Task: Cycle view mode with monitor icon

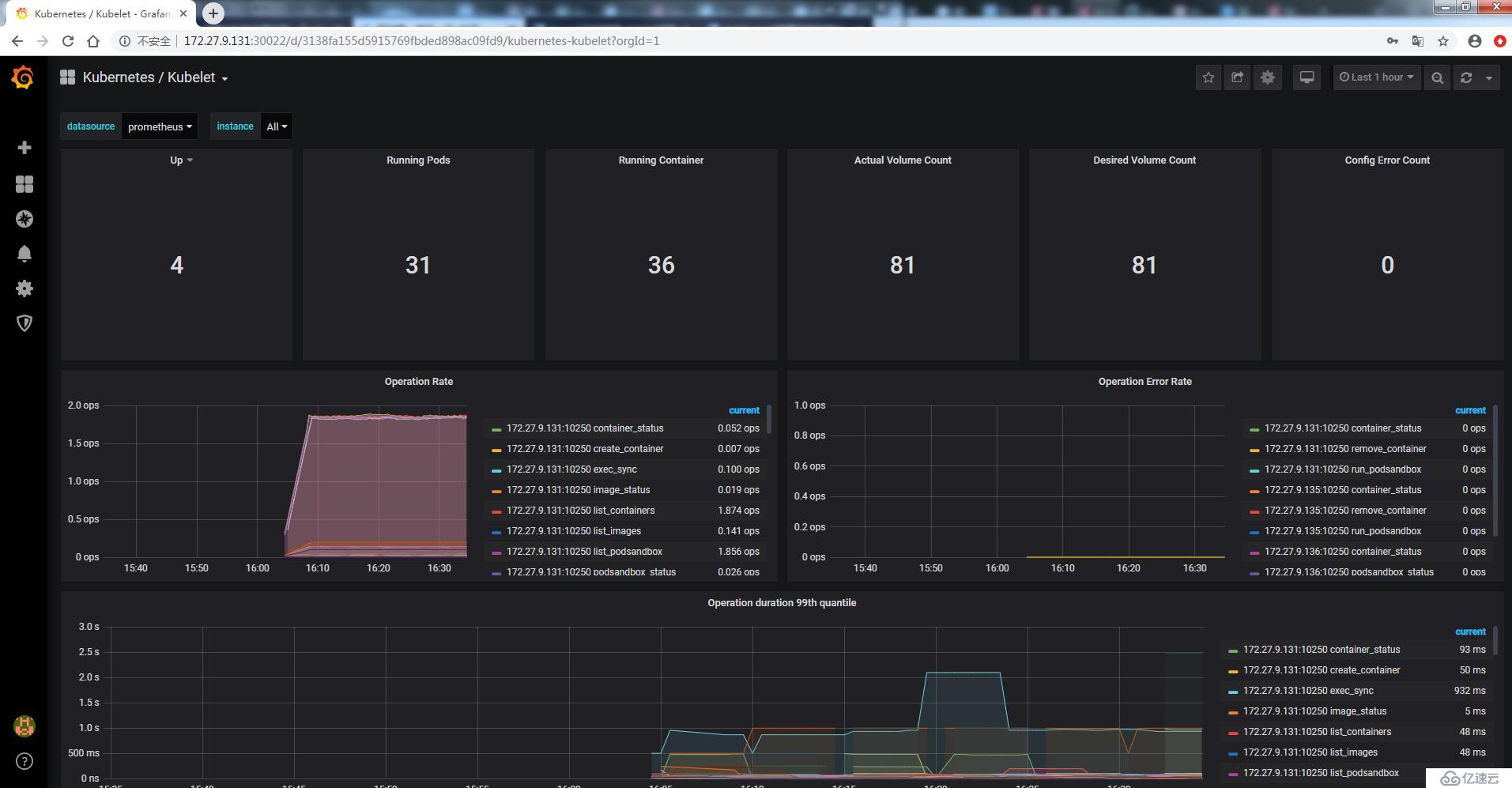Action: (1307, 77)
